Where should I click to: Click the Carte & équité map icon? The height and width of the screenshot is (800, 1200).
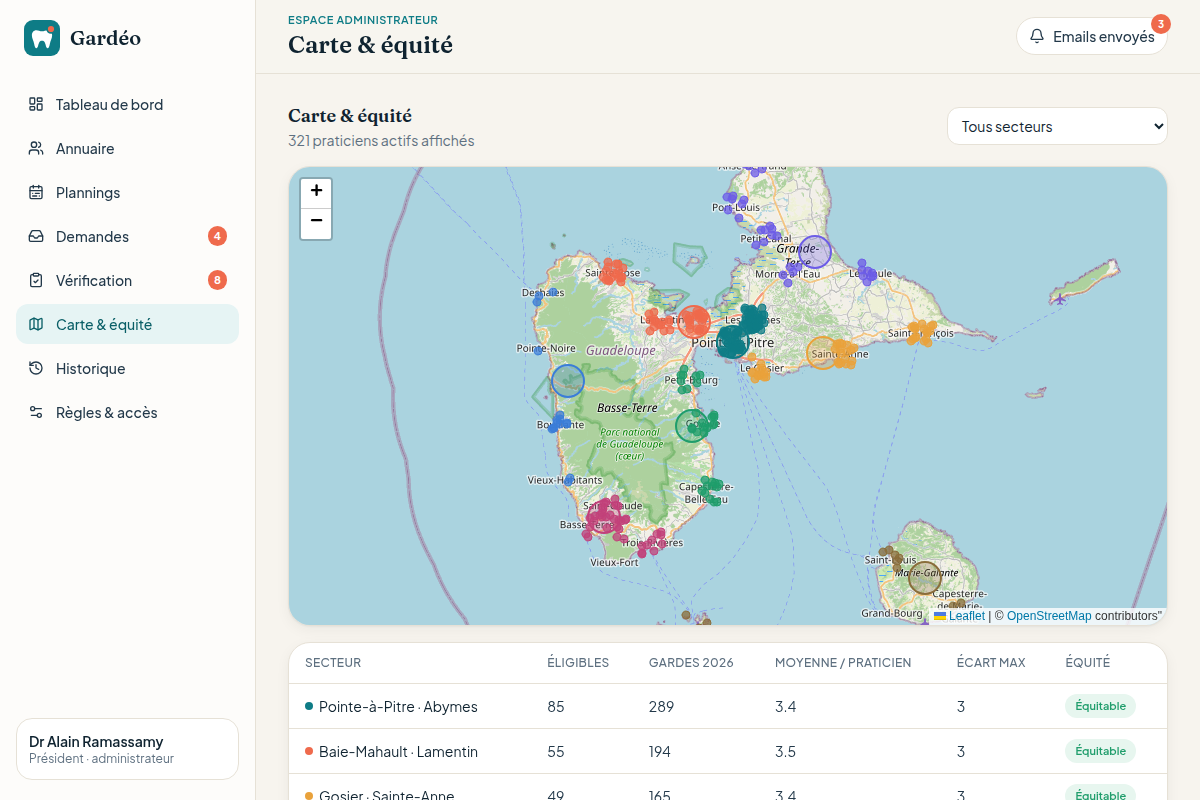36,324
